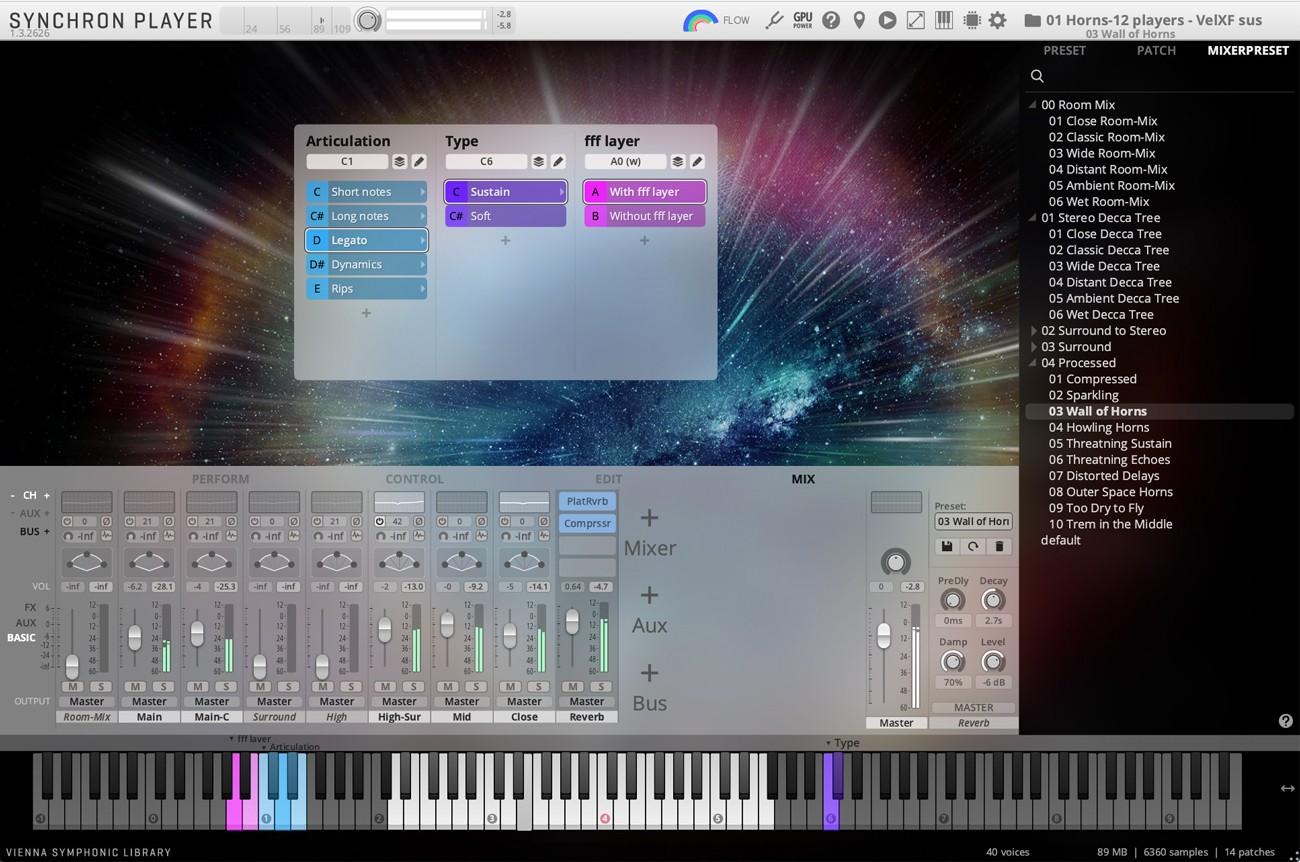Save the reverb preset with the disk icon
The height and width of the screenshot is (862, 1300).
click(948, 546)
